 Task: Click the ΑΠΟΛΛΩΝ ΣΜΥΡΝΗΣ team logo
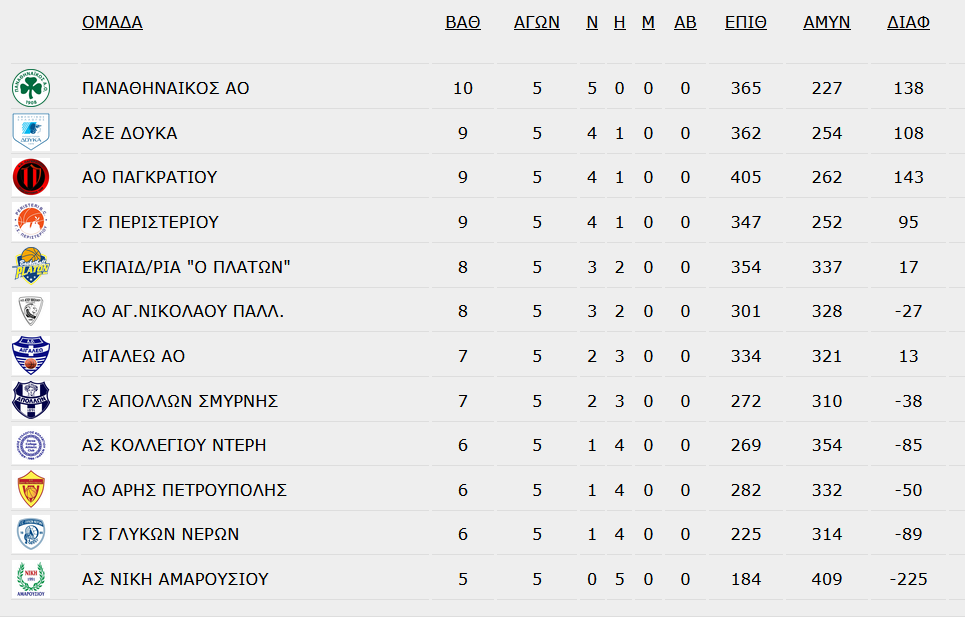tap(31, 400)
